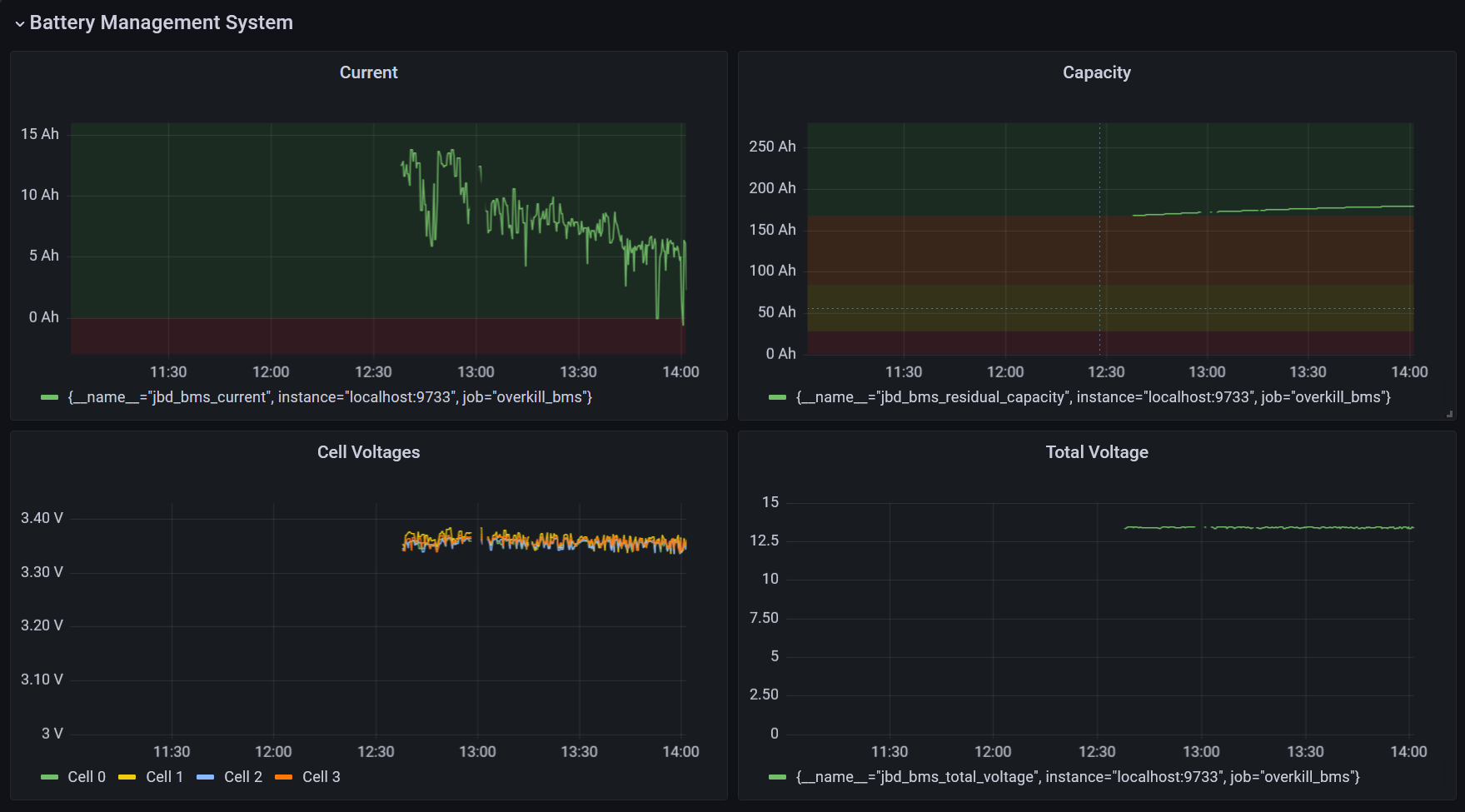Open the Total Voltage panel title menu

tap(1096, 452)
